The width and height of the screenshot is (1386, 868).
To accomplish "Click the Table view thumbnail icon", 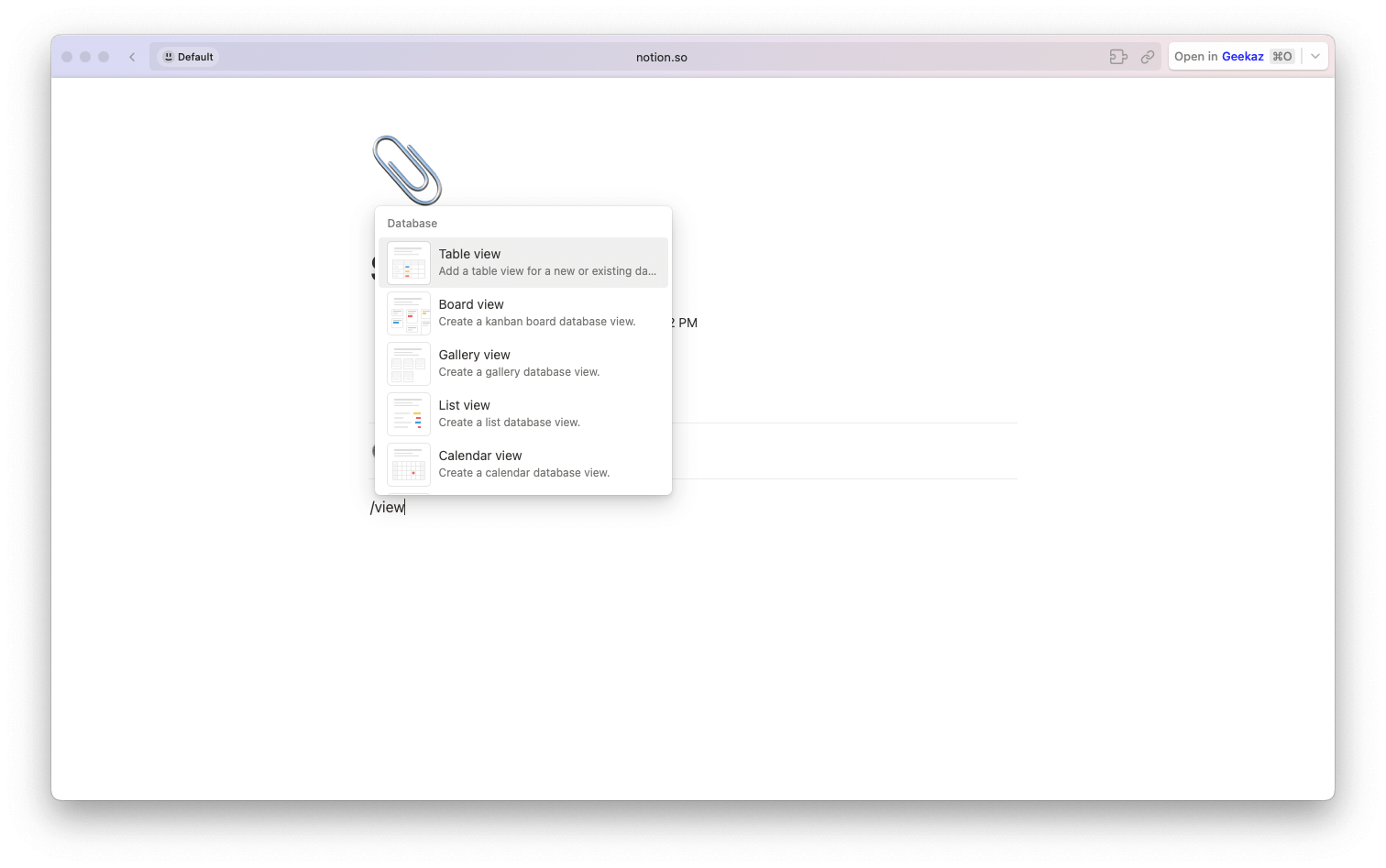I will [x=409, y=263].
